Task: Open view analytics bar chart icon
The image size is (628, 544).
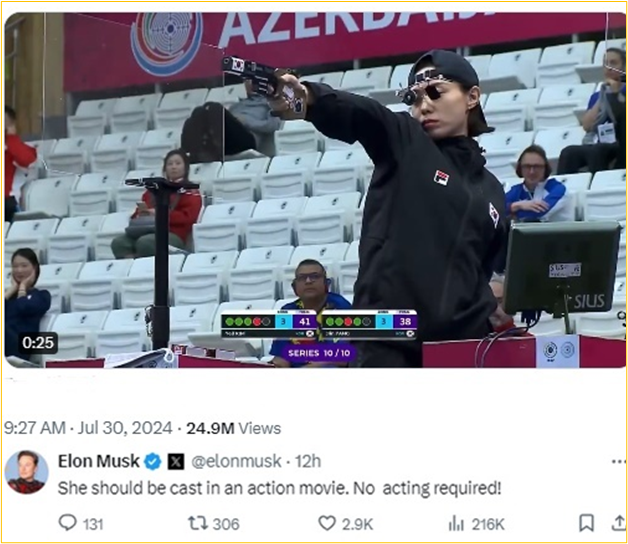Action: (456, 523)
